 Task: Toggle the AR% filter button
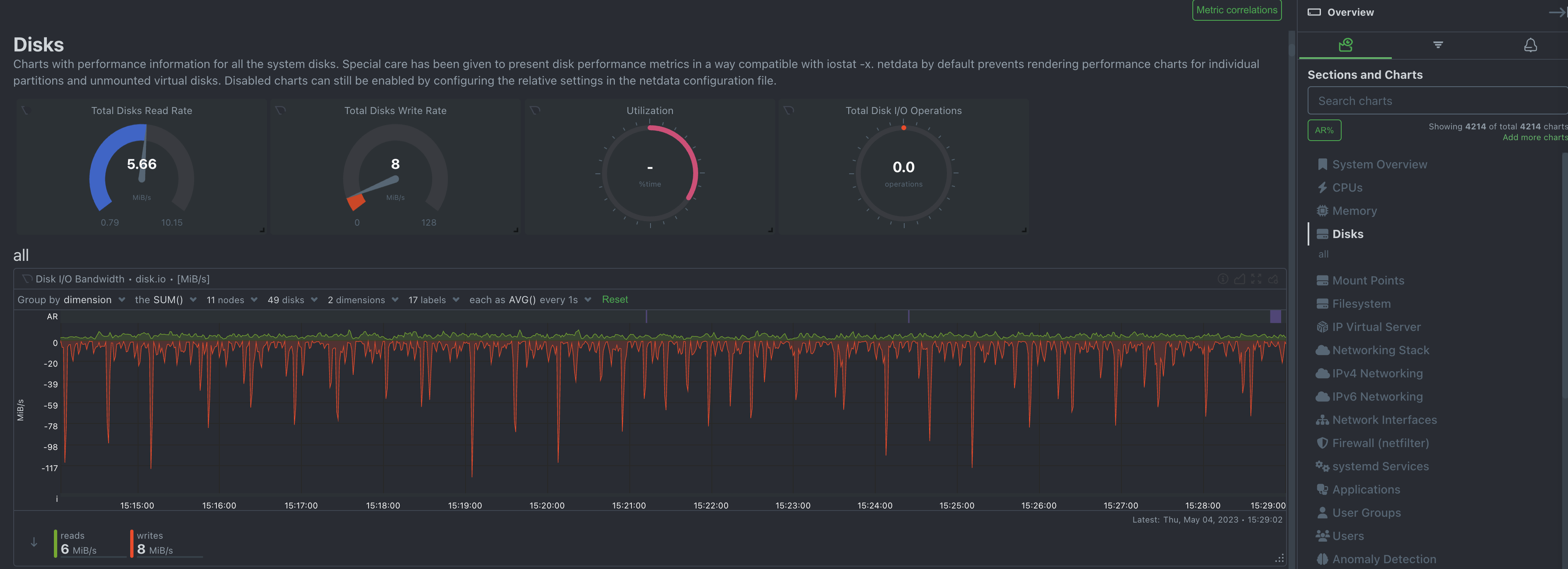click(1324, 129)
